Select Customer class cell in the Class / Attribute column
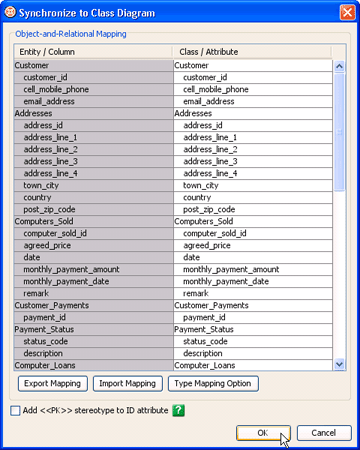Viewport: 360px width, 450px height. pyautogui.click(x=253, y=65)
